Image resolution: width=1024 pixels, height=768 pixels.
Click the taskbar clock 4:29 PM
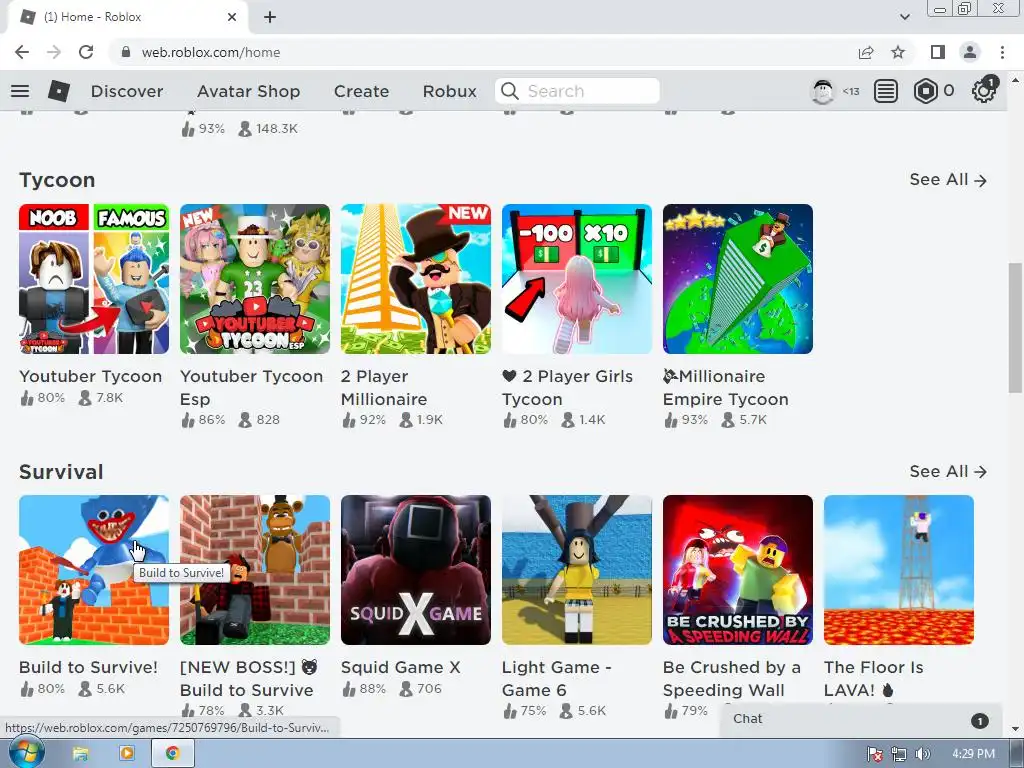[973, 754]
